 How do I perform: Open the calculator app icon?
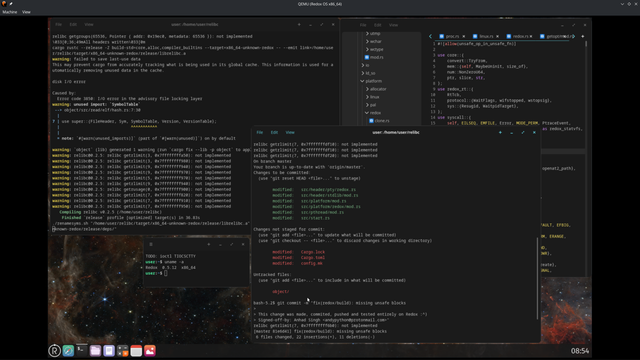[122, 351]
